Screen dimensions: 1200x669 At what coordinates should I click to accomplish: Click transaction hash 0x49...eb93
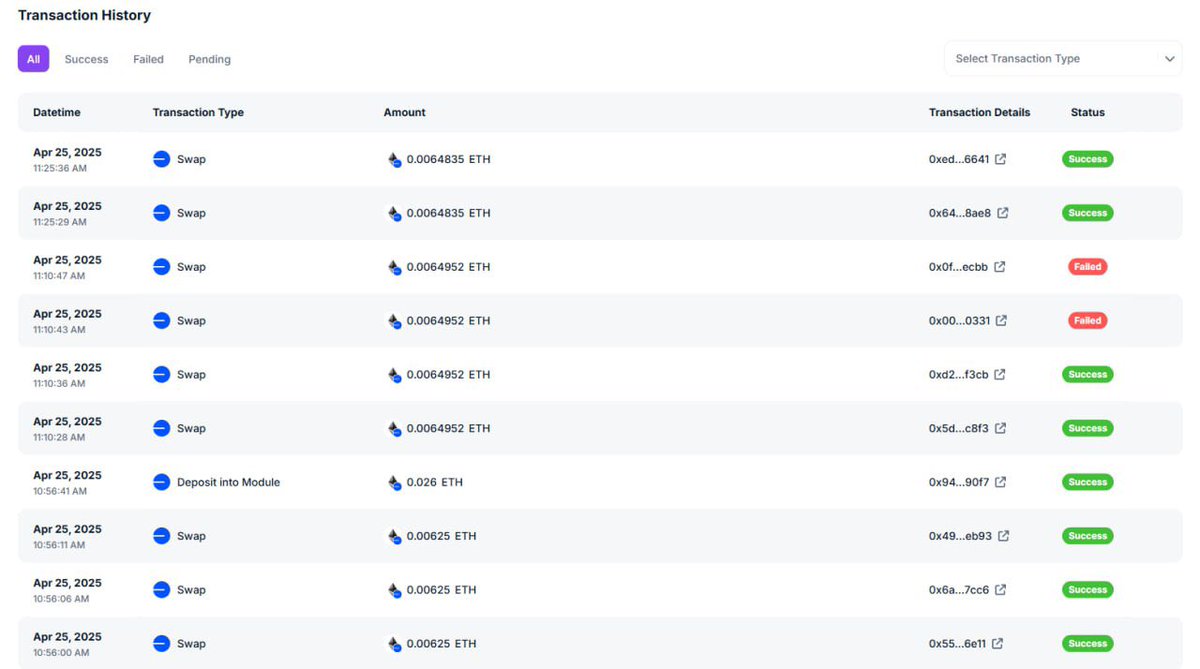(960, 536)
